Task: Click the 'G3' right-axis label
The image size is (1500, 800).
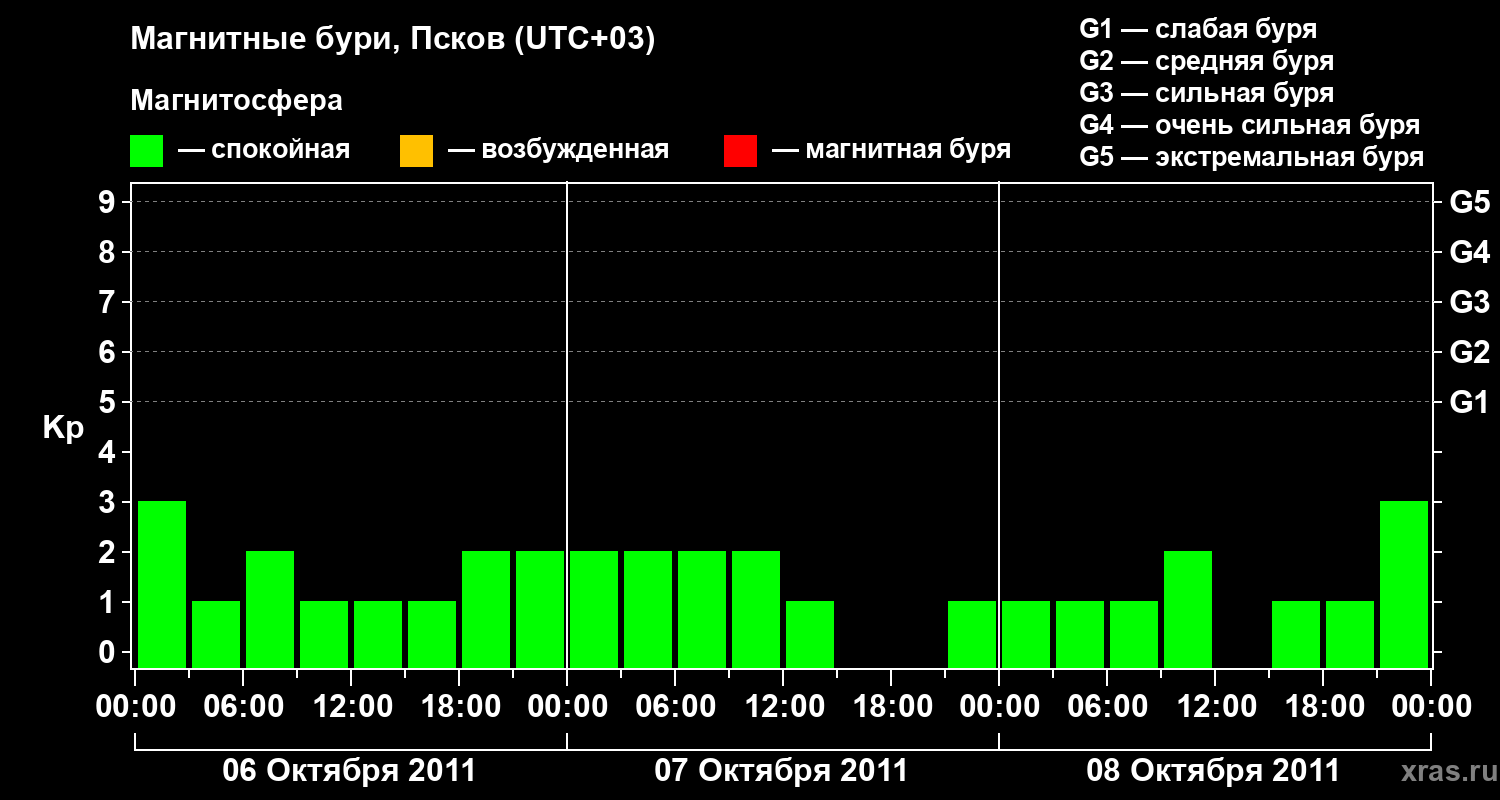Action: 1469,302
